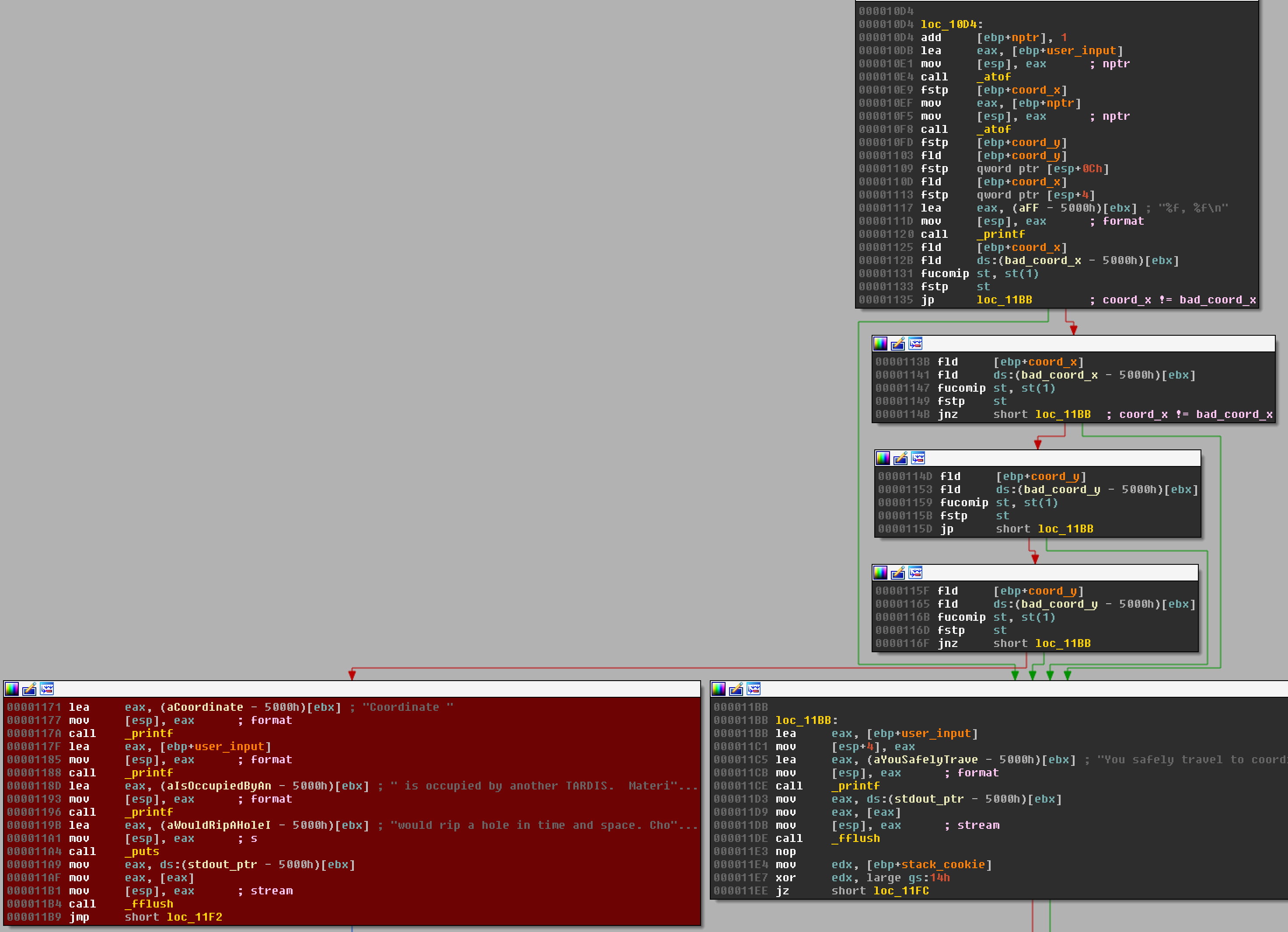This screenshot has width=1288, height=932.
Task: Click color icon on the loc_11BB block
Action: pyautogui.click(x=719, y=689)
